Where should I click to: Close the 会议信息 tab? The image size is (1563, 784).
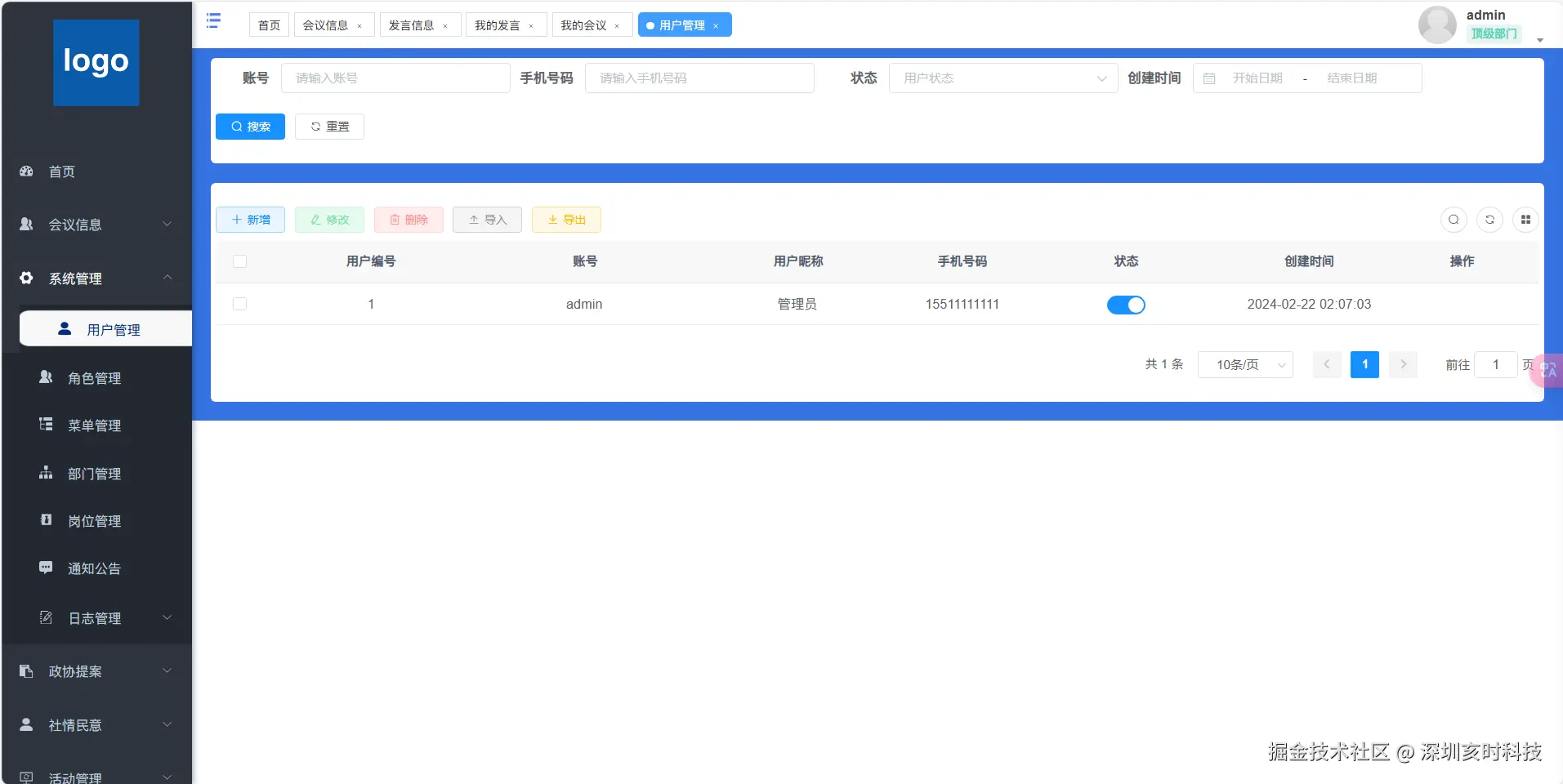click(x=359, y=26)
